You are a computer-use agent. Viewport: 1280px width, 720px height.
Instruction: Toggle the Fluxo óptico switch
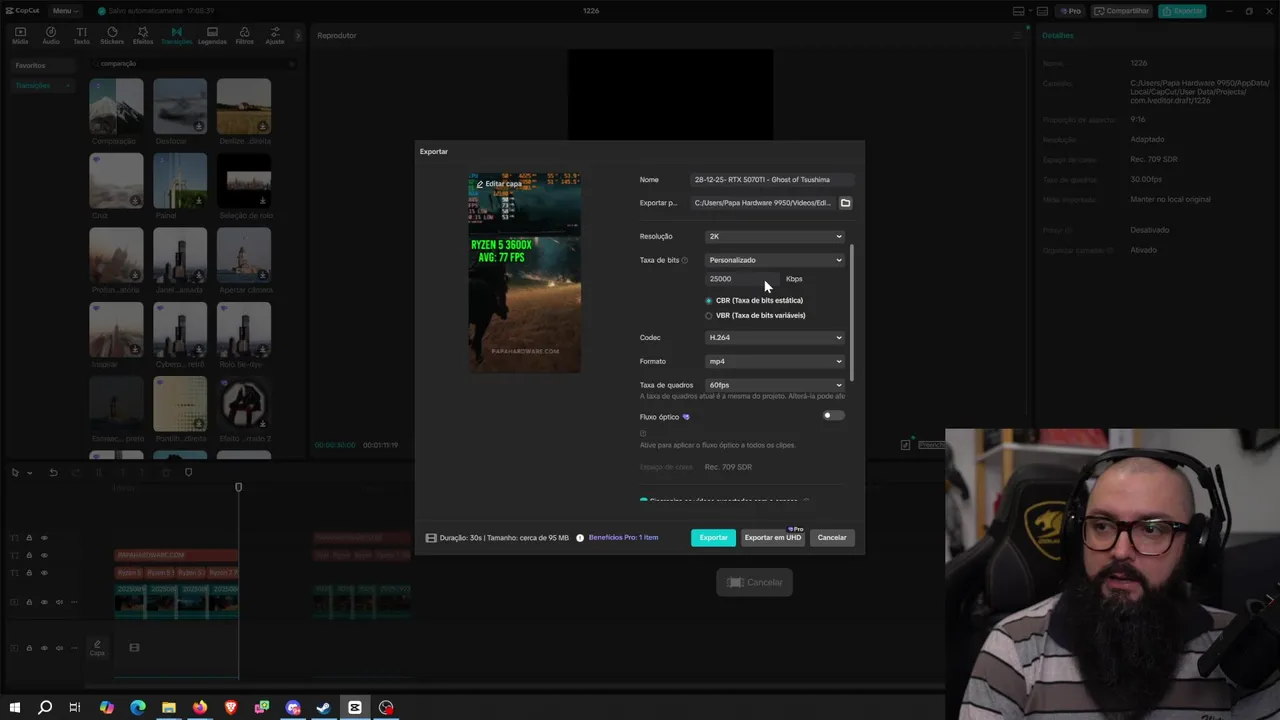pos(833,416)
